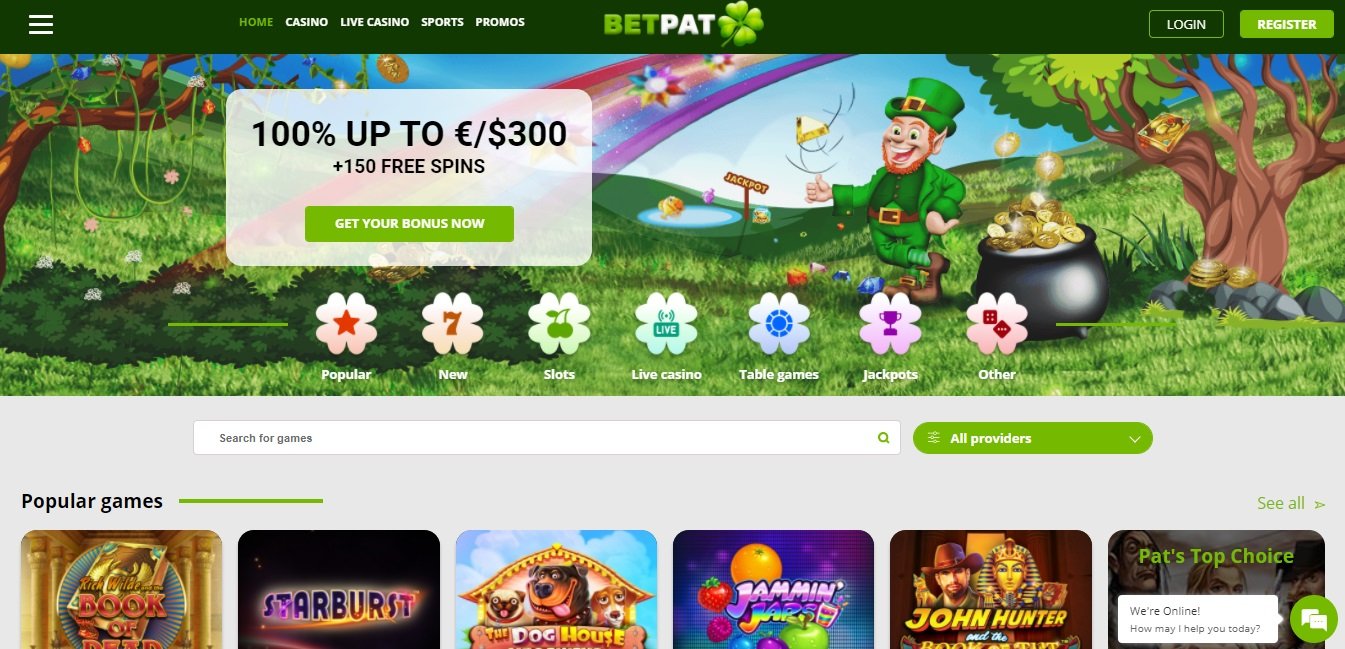Expand the All providers dropdown
Viewport: 1345px width, 649px height.
(1033, 438)
